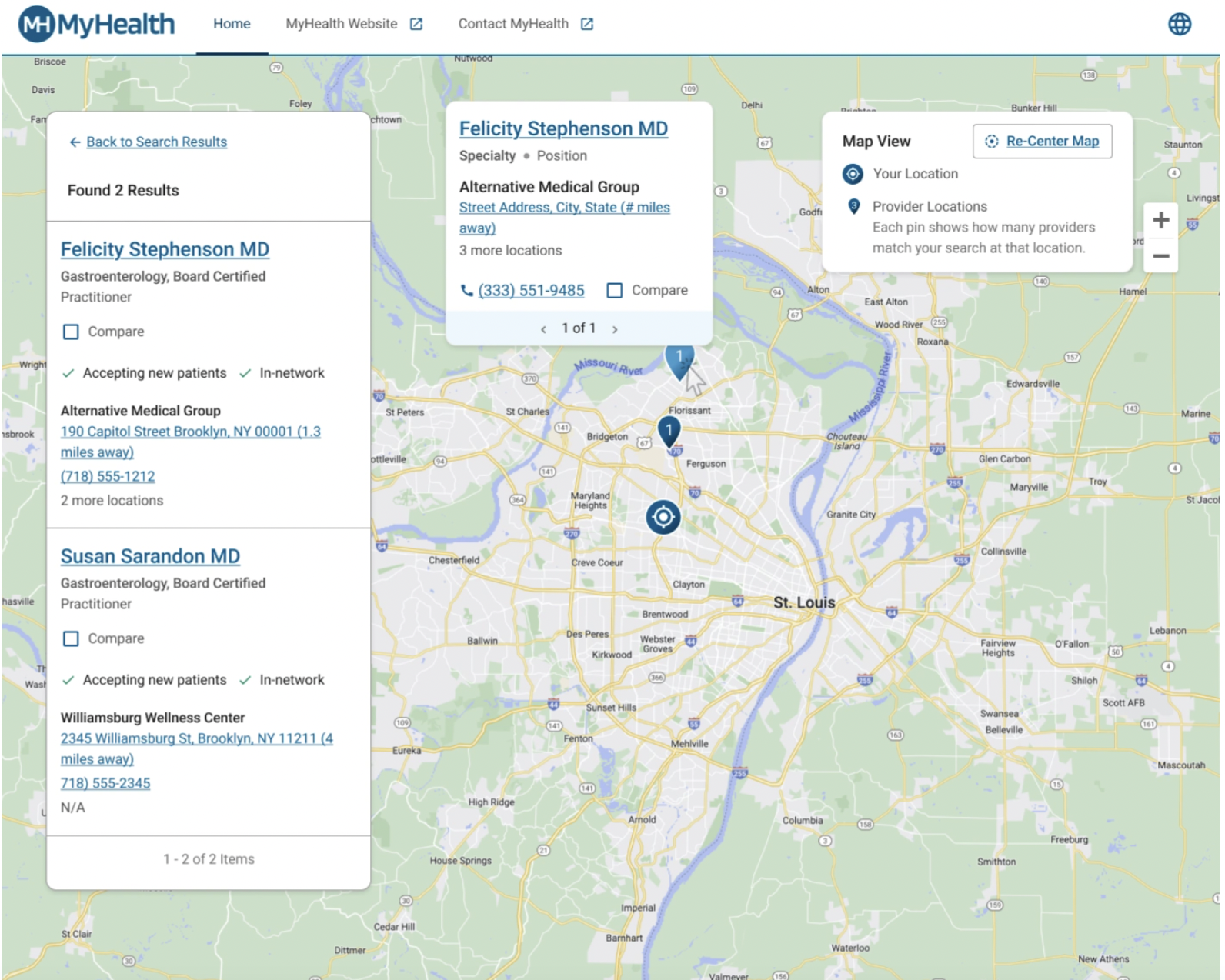Click the external-link icon beside Contact MyHealth
This screenshot has width=1225, height=980.
587,24
